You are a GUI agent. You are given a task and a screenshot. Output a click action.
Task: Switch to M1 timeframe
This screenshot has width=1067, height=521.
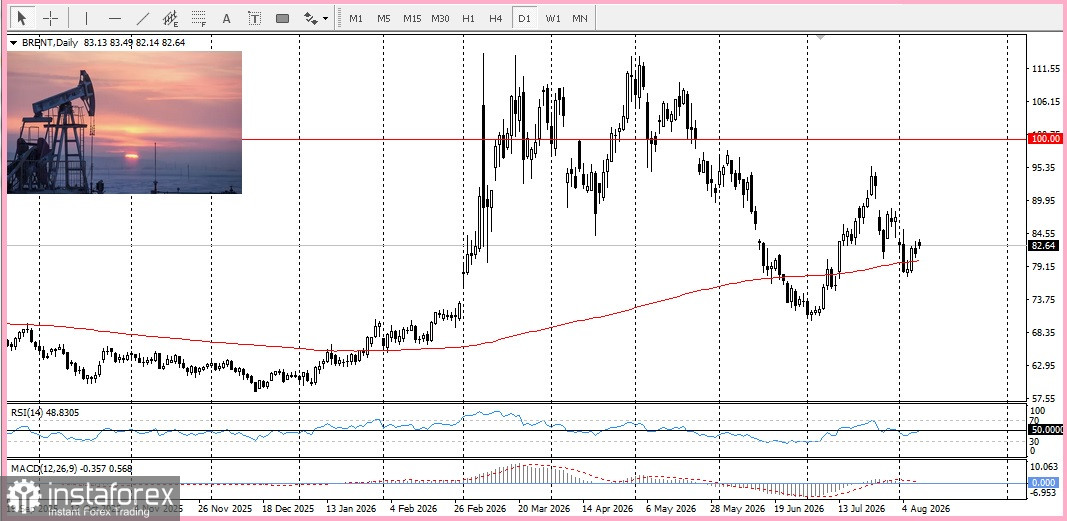coord(356,18)
